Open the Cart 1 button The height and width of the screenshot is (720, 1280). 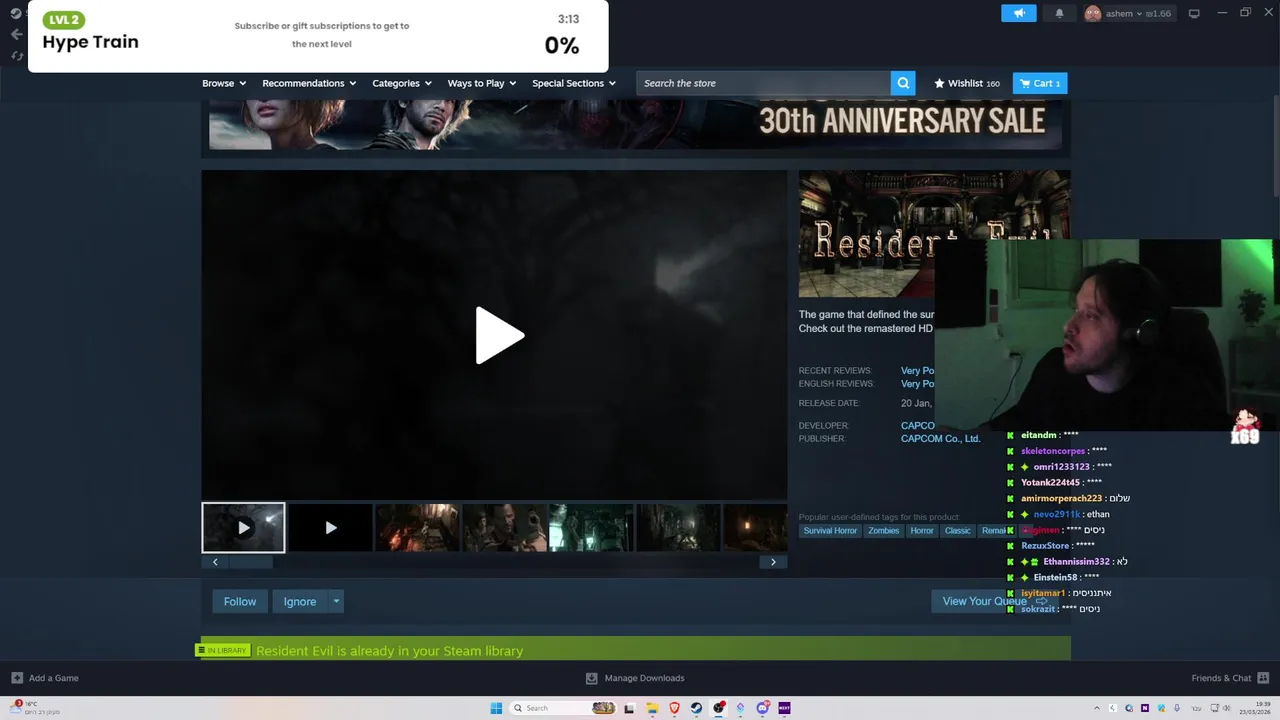click(1040, 83)
